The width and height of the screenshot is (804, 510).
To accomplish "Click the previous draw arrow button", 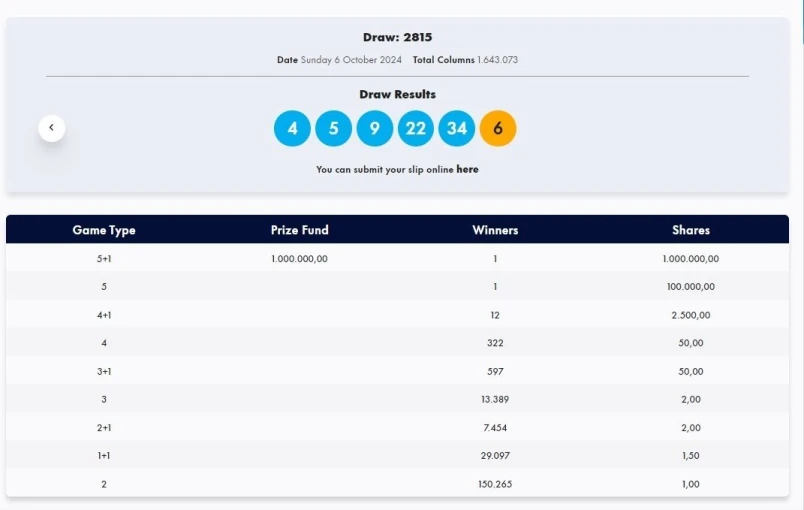I will tap(51, 128).
